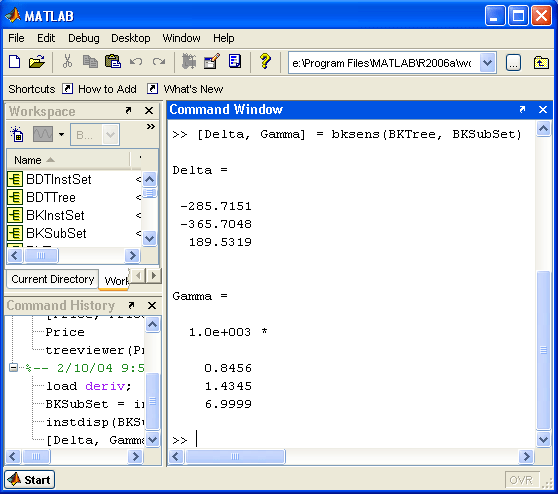Switch to the Current Directory tab
The image size is (558, 495).
[x=53, y=279]
